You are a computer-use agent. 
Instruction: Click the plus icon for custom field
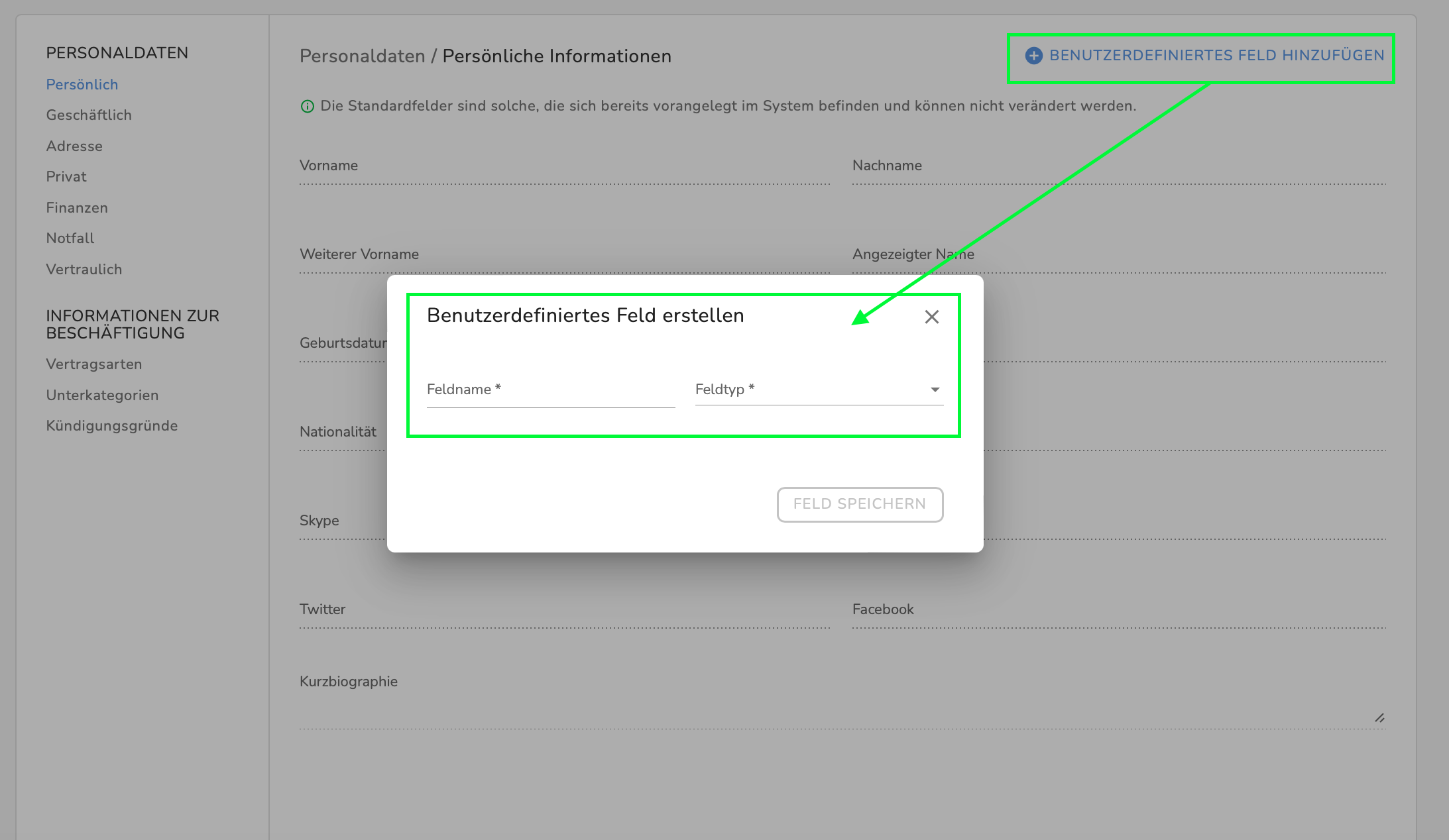pyautogui.click(x=1033, y=56)
